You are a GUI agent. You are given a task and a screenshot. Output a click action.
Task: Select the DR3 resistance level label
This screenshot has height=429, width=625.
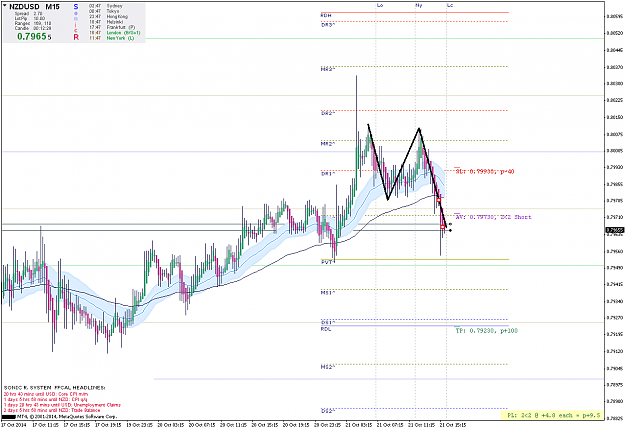pos(328,24)
